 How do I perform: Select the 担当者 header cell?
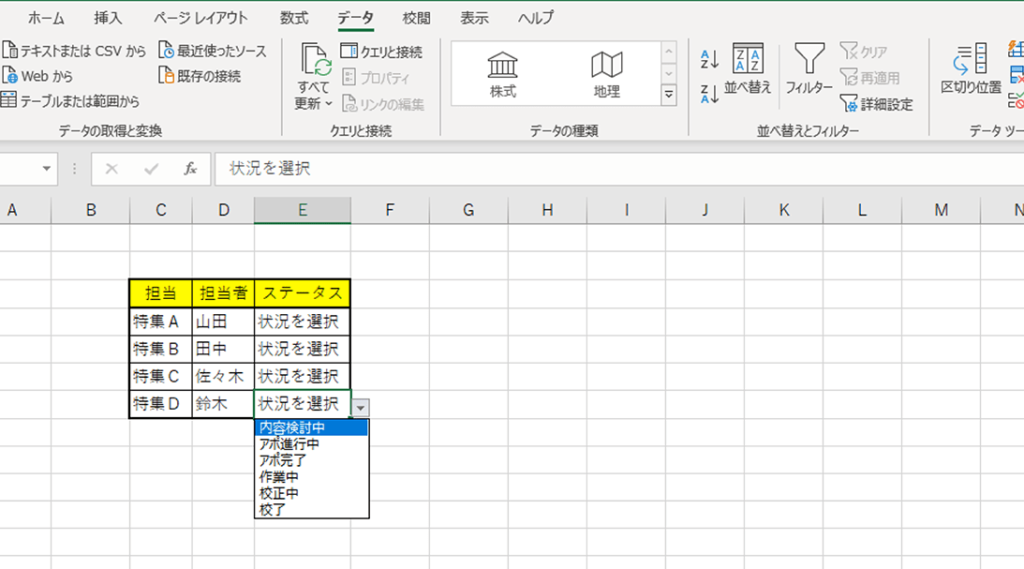point(223,293)
